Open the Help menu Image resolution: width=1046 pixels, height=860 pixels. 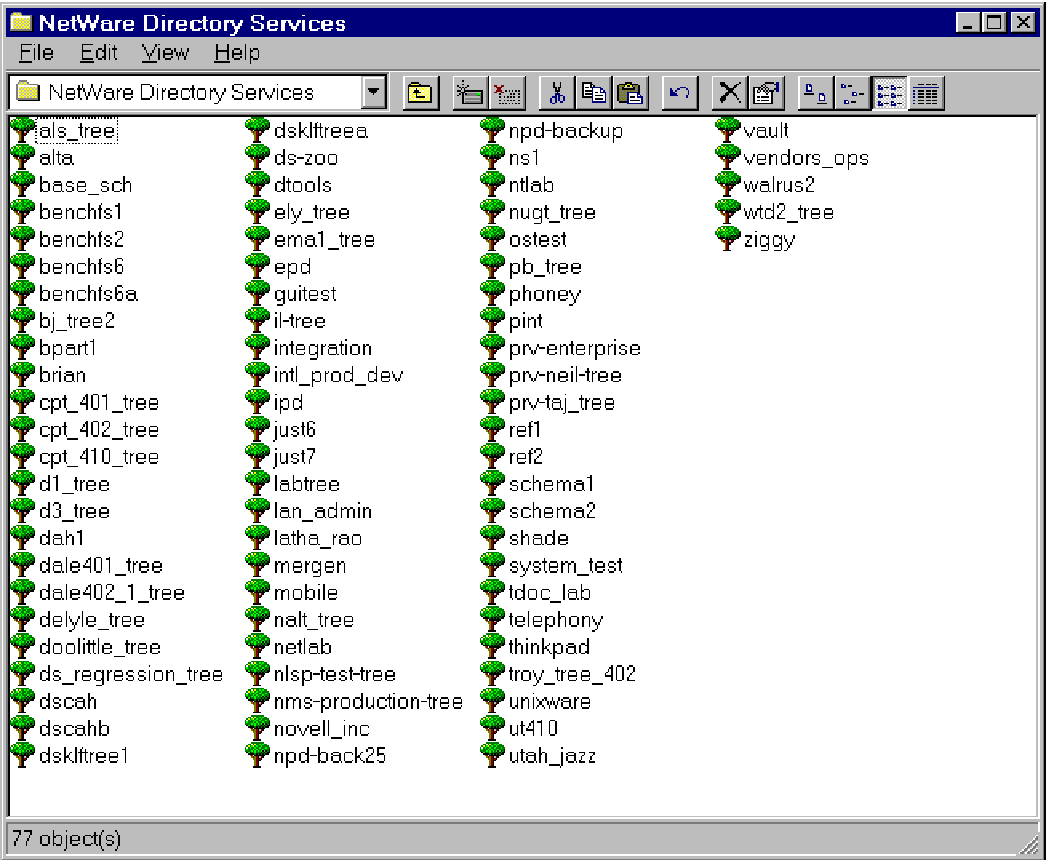[237, 52]
